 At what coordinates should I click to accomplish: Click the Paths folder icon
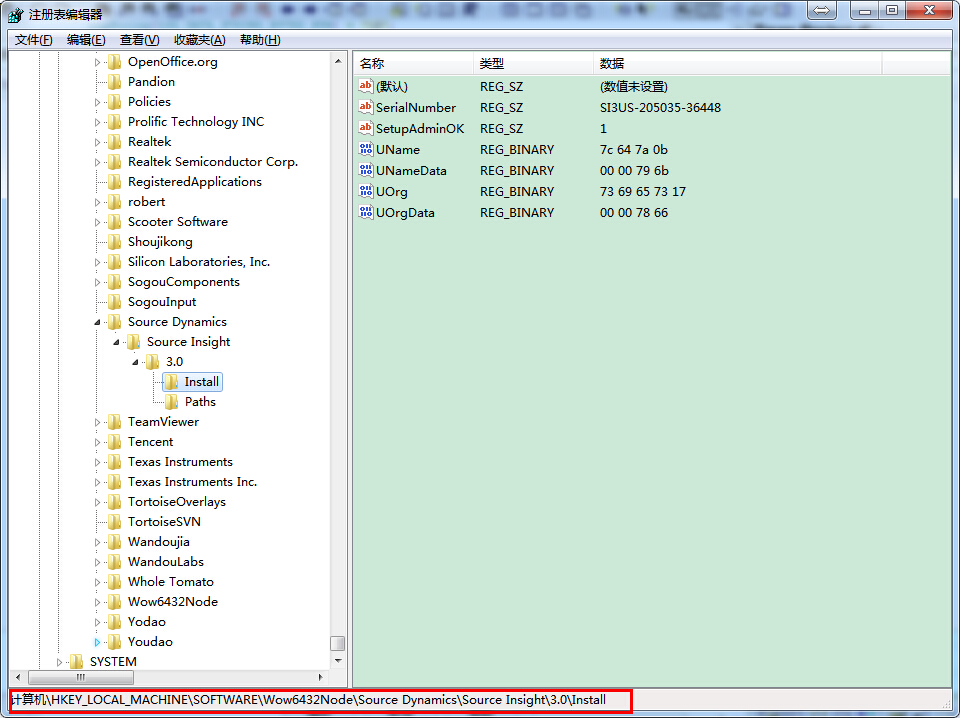coord(171,402)
